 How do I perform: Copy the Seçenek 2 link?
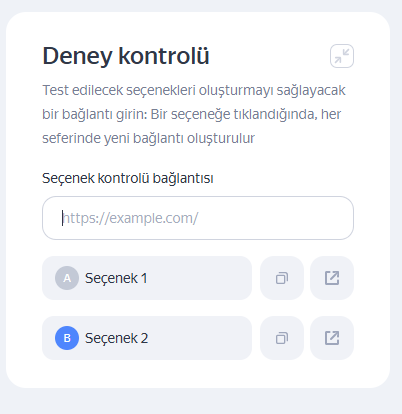[282, 338]
